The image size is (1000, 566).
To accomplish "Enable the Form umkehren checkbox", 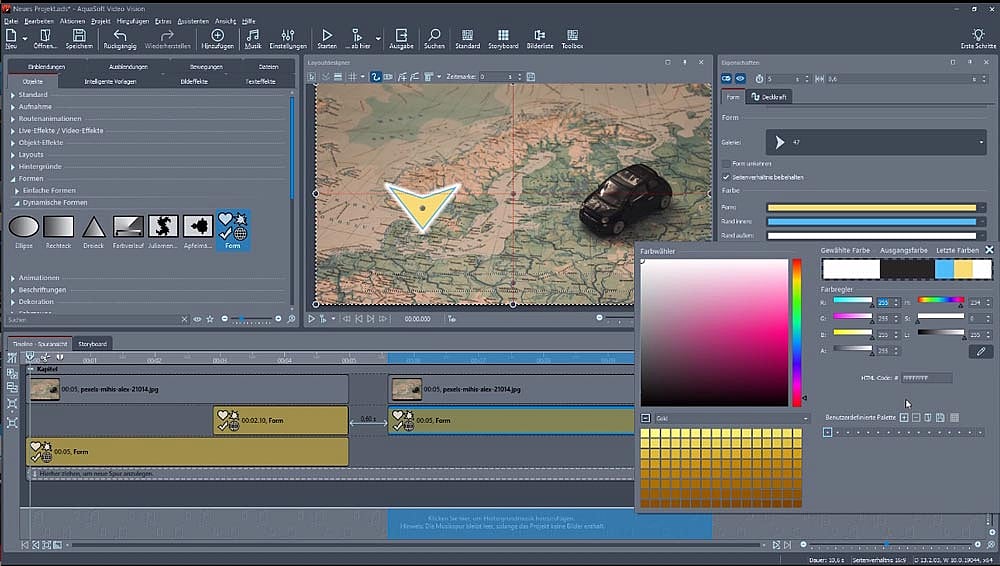I will pyautogui.click(x=726, y=164).
